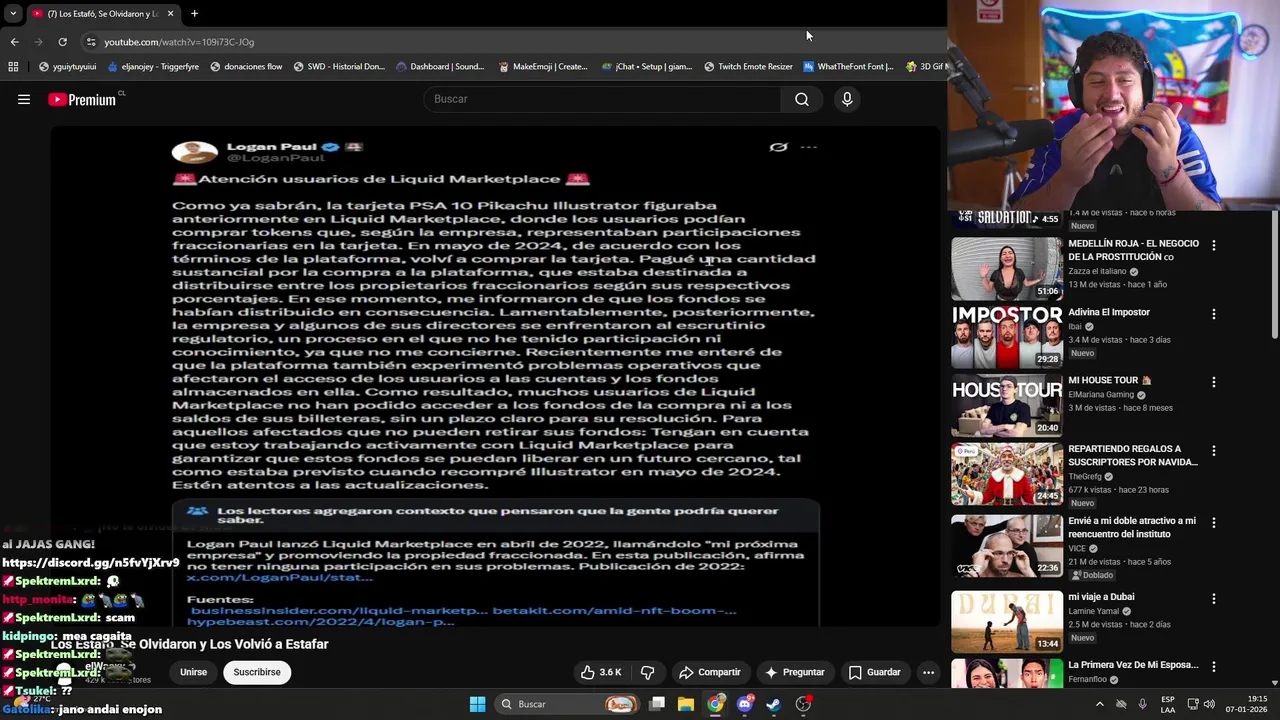Open the MEDELLÍN ROJA video thumbnail
This screenshot has height=720, width=1280.
(x=1007, y=268)
